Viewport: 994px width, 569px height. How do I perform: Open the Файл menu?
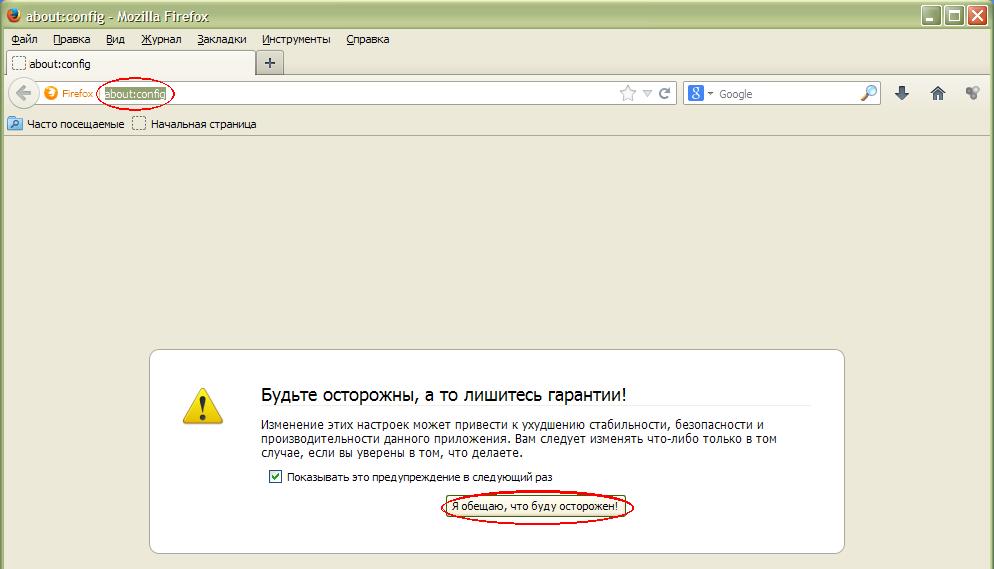coord(25,39)
